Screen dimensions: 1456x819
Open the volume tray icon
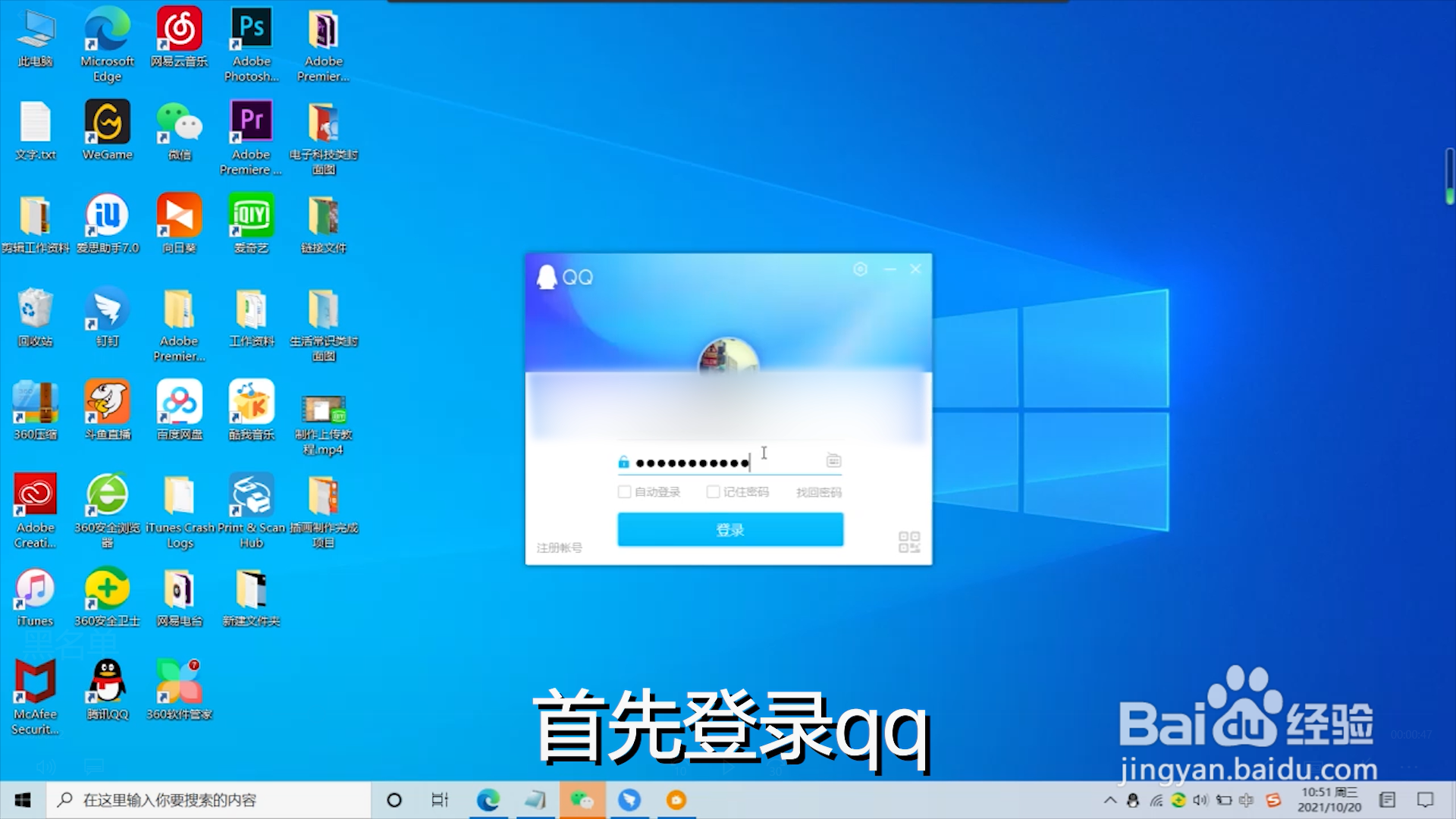[1200, 800]
